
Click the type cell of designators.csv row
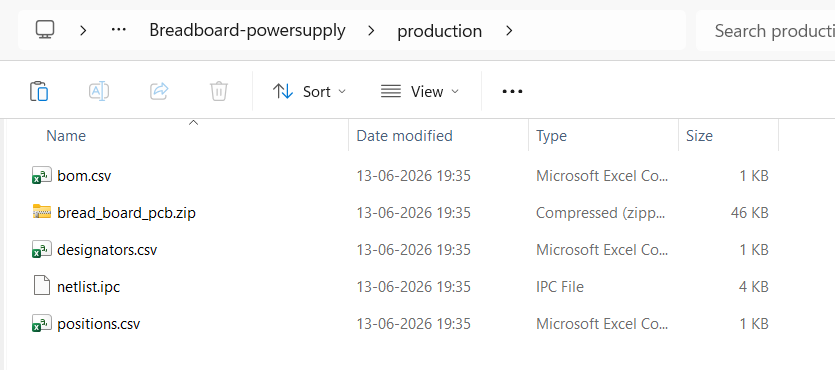coord(602,250)
